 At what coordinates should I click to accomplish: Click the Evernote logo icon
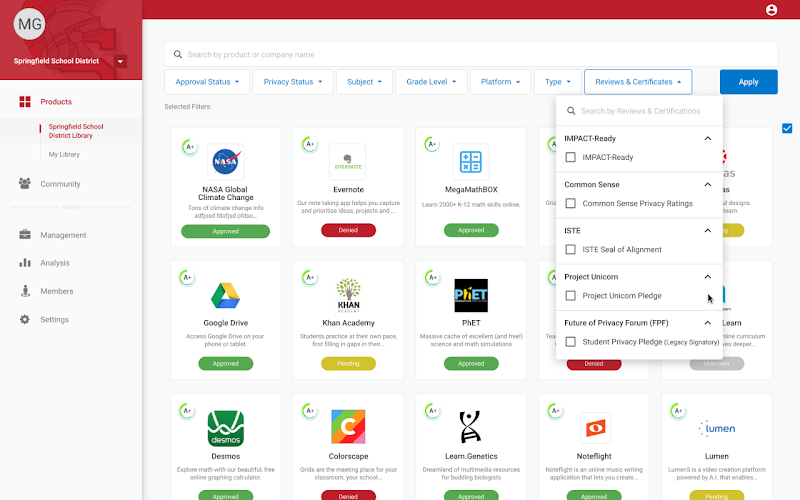348,162
